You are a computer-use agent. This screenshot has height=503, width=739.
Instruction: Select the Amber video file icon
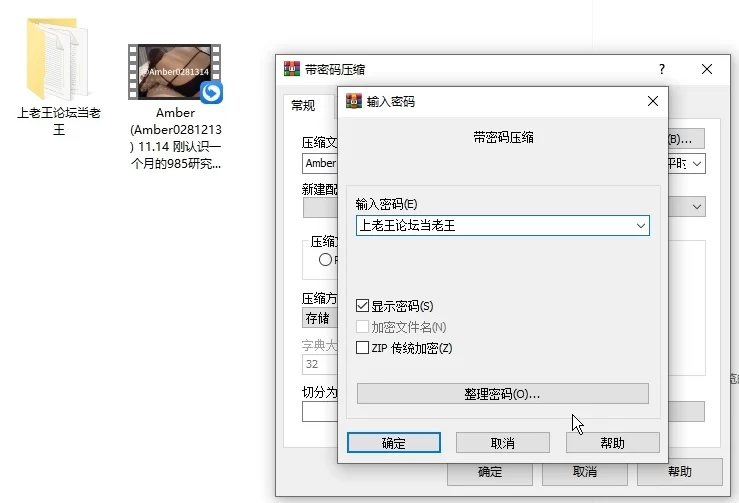175,74
